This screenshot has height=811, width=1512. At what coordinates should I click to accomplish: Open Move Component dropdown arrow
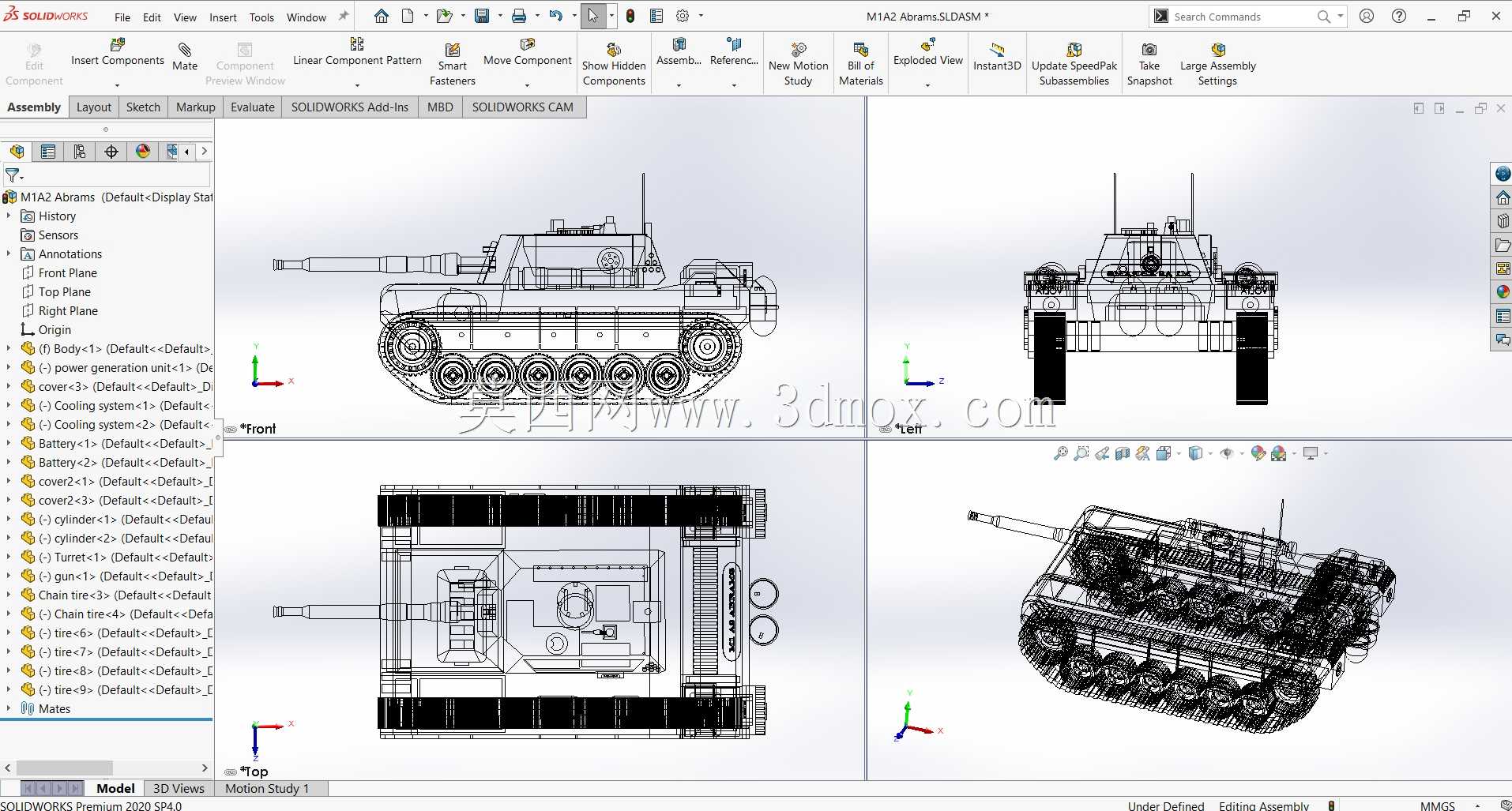[527, 85]
